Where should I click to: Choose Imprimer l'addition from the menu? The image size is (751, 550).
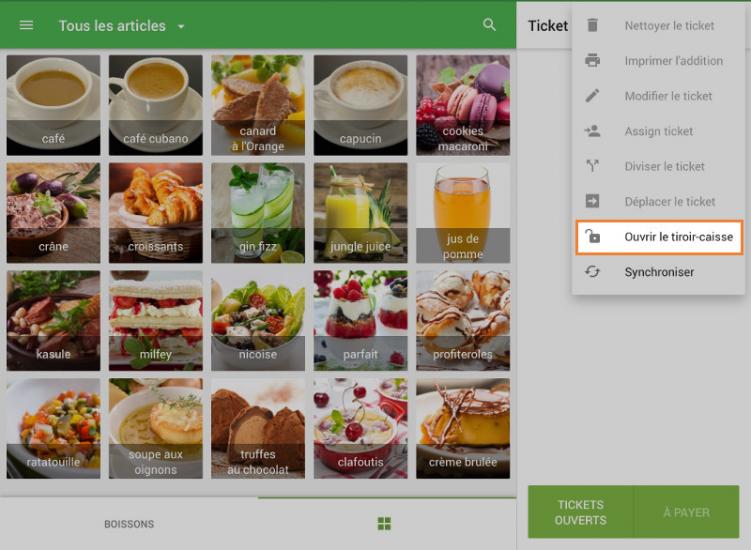[673, 61]
